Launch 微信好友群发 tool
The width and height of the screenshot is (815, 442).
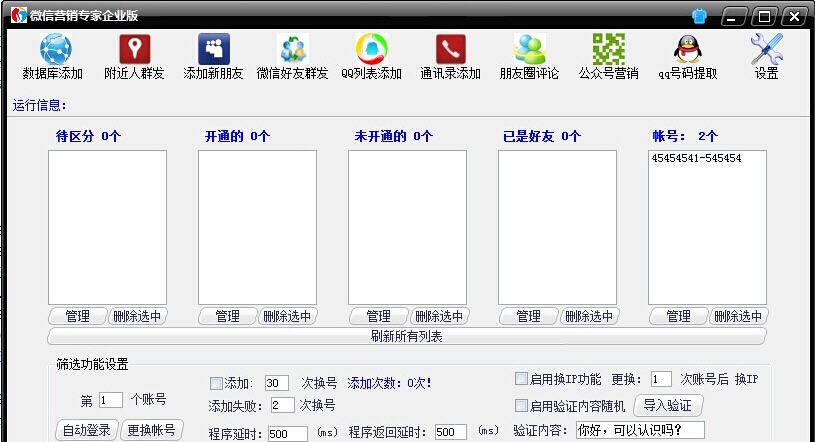coord(293,49)
